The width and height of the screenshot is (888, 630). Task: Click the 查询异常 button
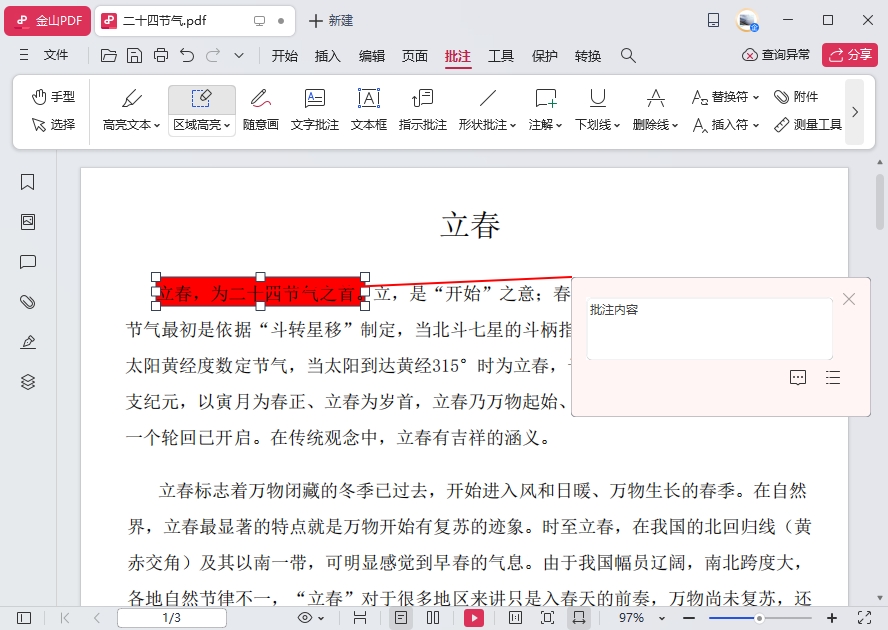pos(776,55)
